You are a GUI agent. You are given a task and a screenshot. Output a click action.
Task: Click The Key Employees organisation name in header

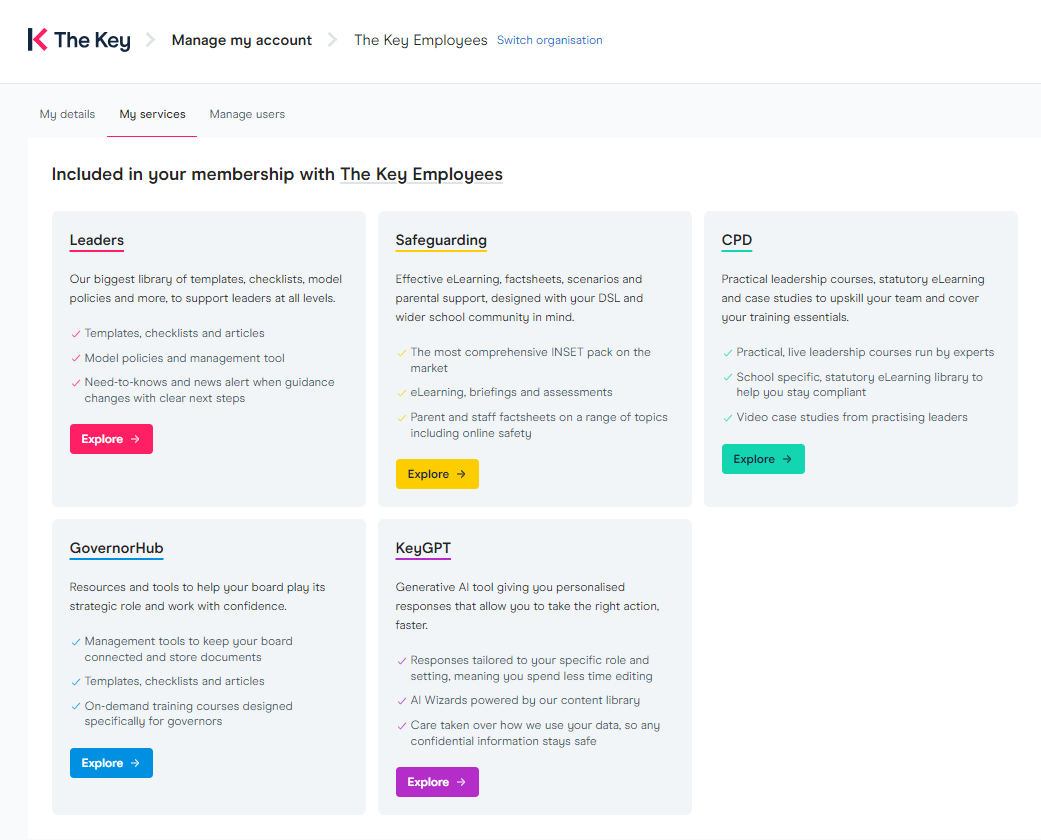coord(421,40)
